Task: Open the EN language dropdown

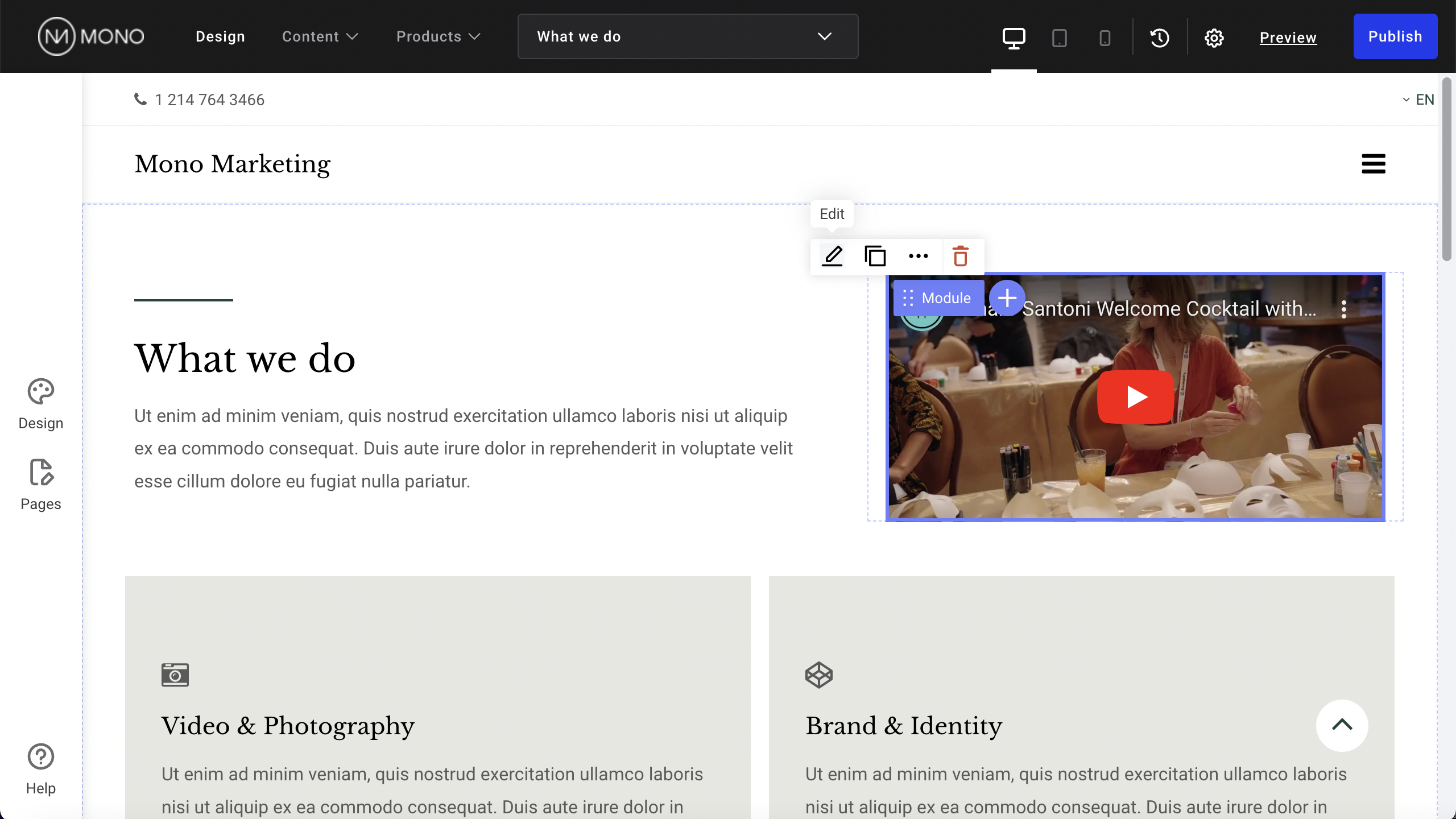Action: (x=1418, y=100)
